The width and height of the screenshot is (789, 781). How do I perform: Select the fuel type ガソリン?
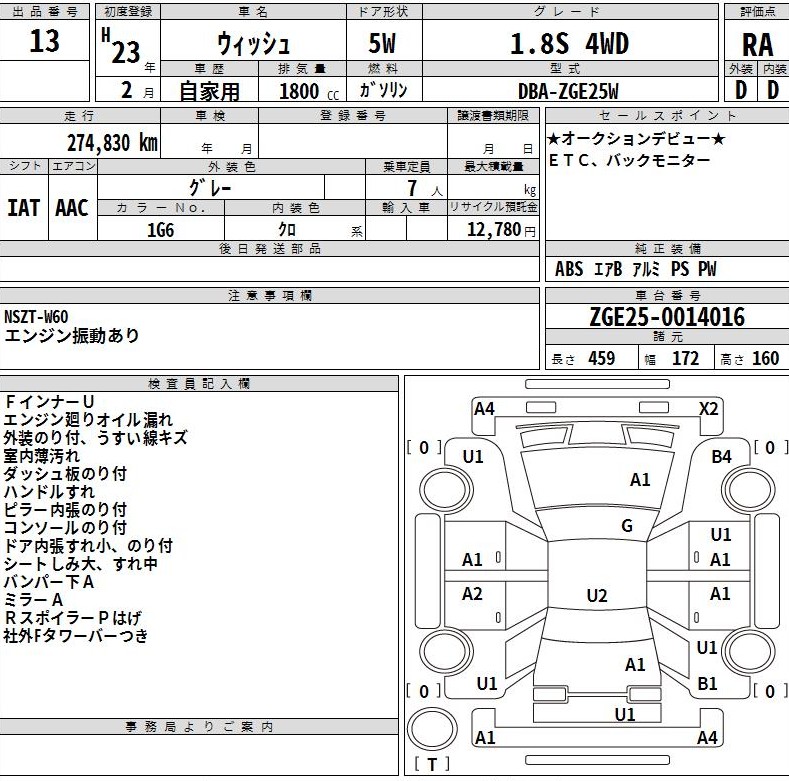tap(383, 90)
